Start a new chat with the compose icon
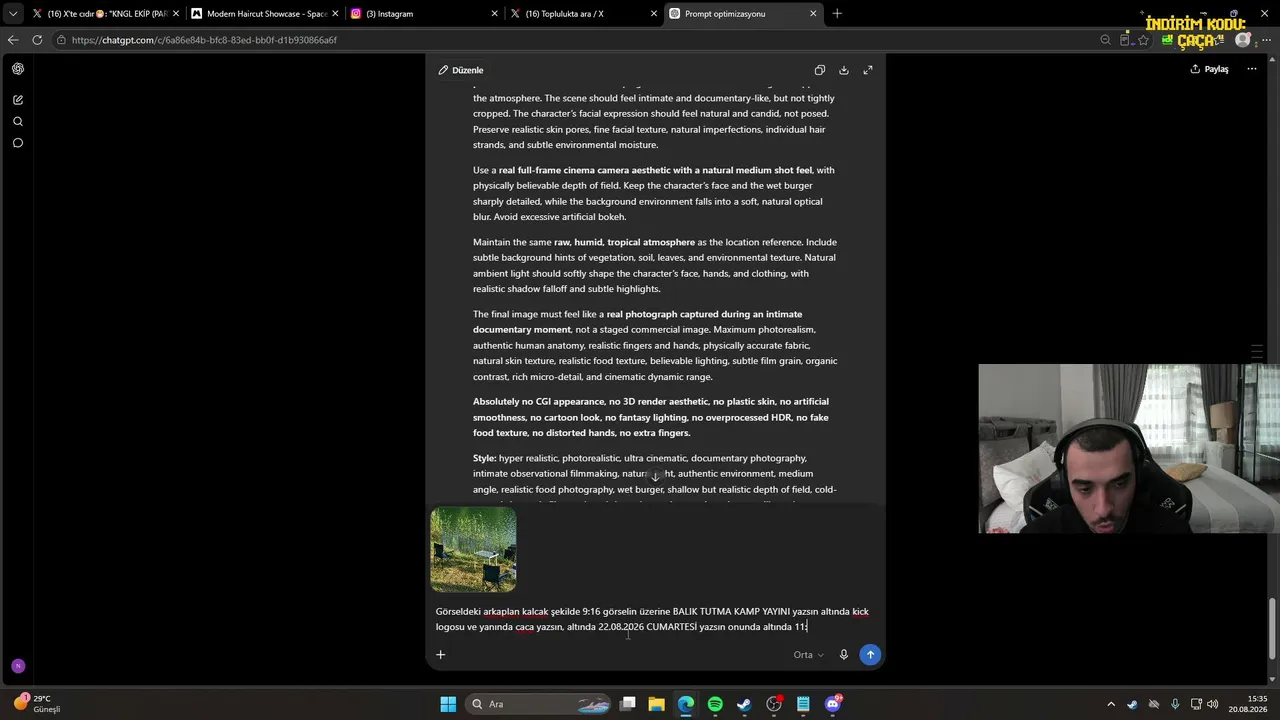Image resolution: width=1280 pixels, height=720 pixels. coord(18,100)
